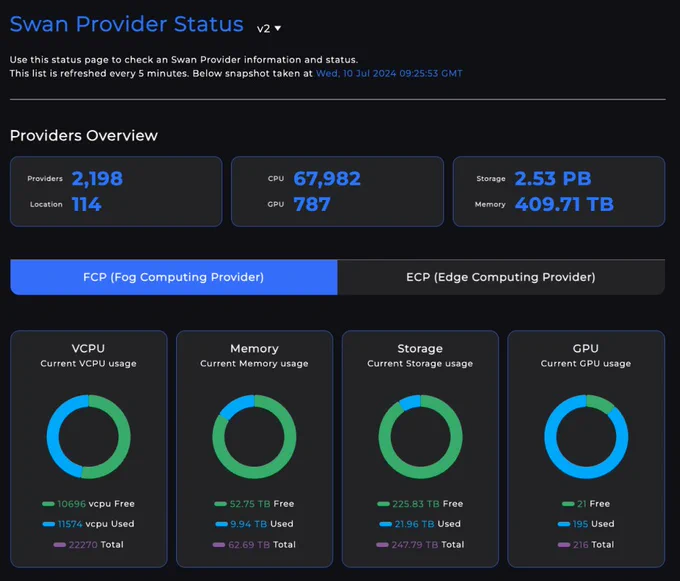Click purple legend swatch for 247.79 TB Total

(382, 545)
